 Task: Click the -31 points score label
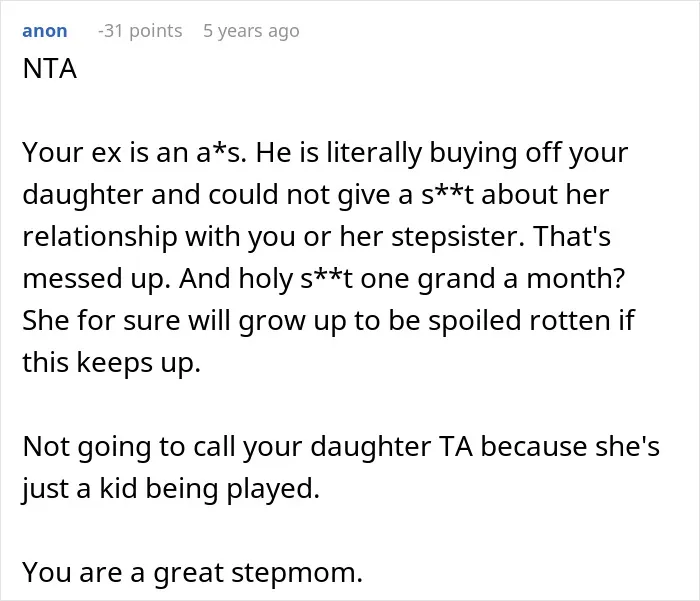coord(140,31)
